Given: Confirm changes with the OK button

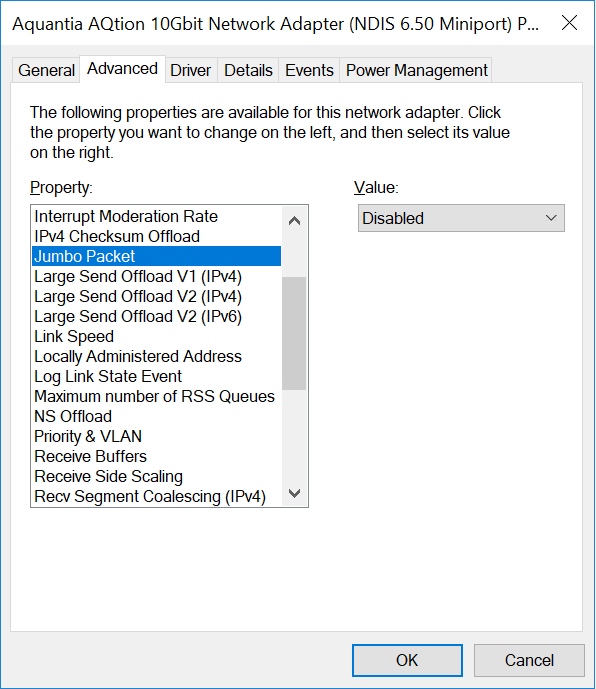Looking at the screenshot, I should [407, 660].
